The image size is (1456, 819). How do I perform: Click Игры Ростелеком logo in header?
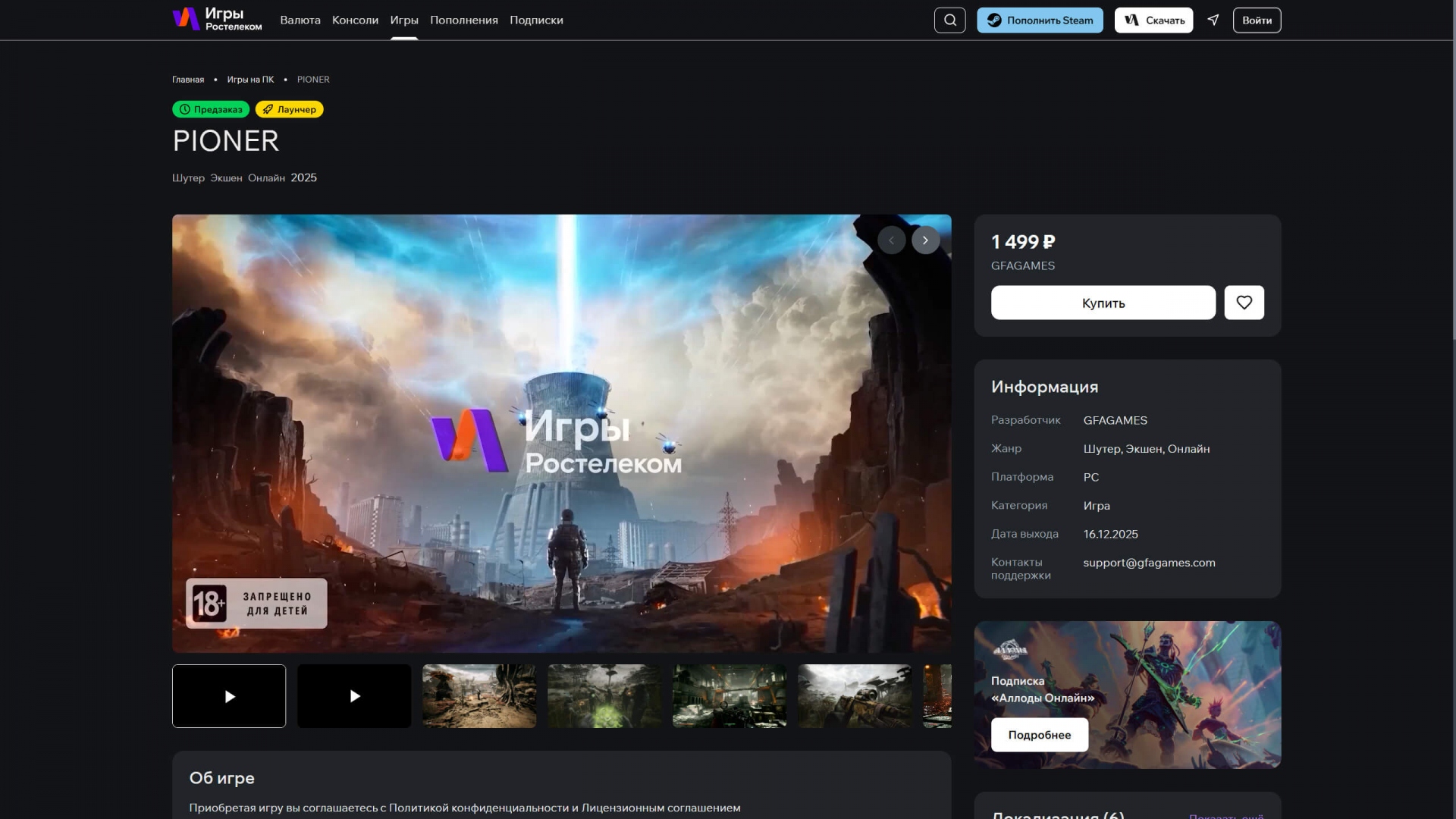217,19
